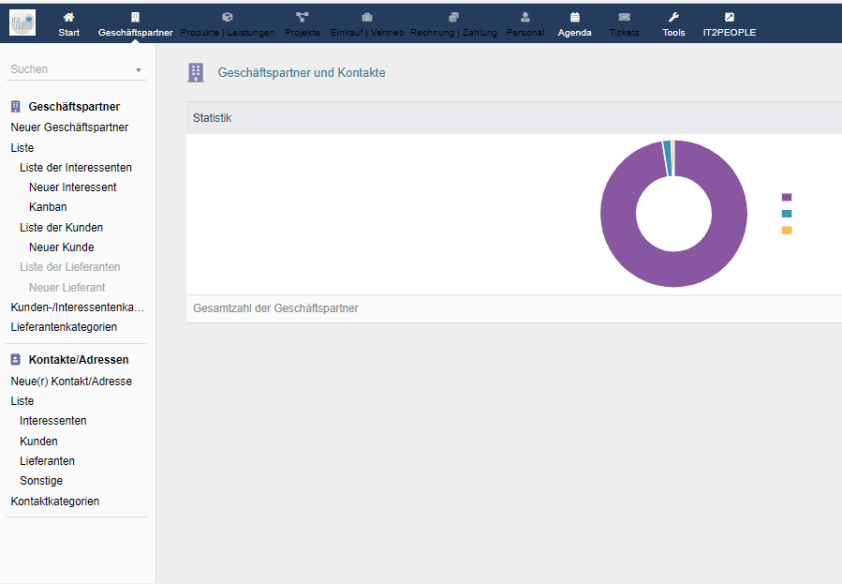Open Liste der Interessenten
Screen dimensions: 842x584
75,167
